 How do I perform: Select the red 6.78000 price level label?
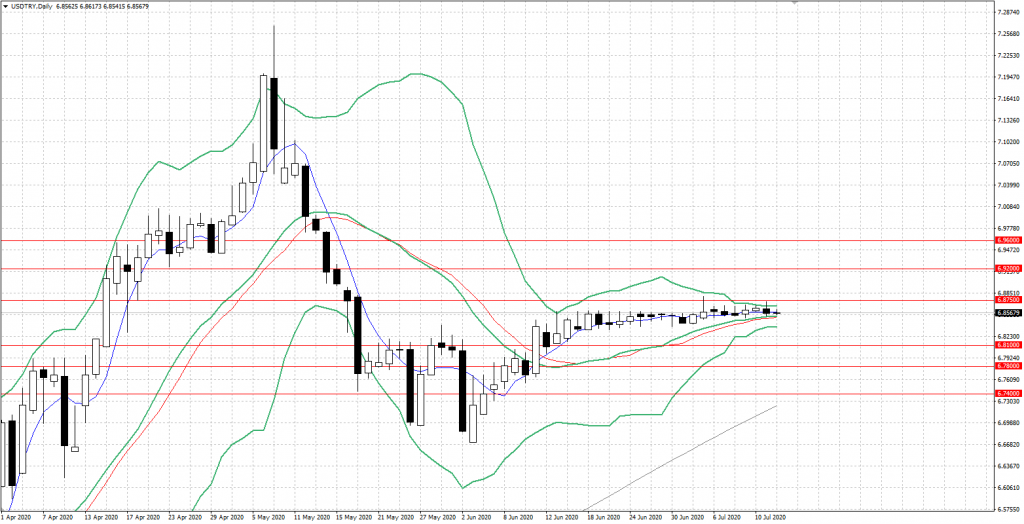coord(1009,367)
